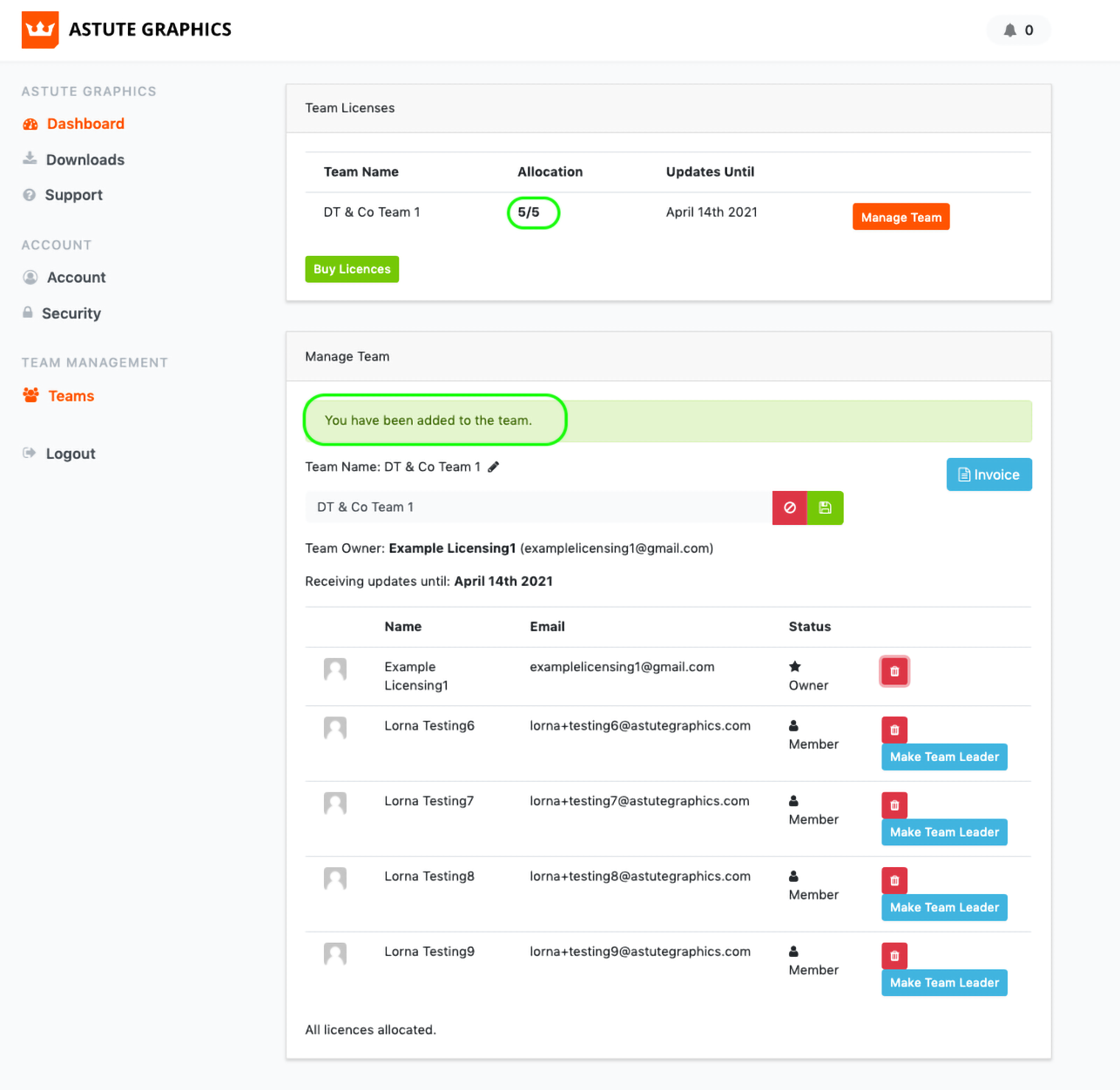1120x1090 pixels.
Task: Cancel team name edit with red button
Action: tap(789, 508)
